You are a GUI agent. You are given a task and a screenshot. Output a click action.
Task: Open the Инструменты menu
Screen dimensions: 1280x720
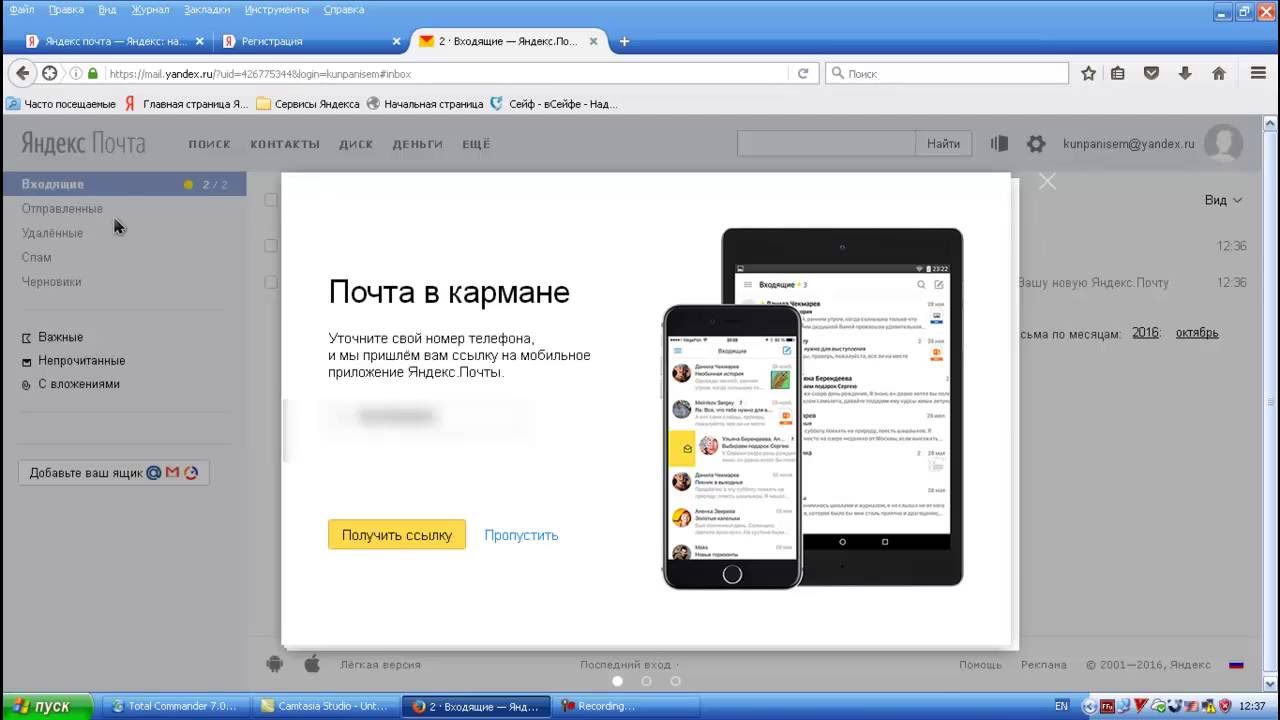click(278, 9)
